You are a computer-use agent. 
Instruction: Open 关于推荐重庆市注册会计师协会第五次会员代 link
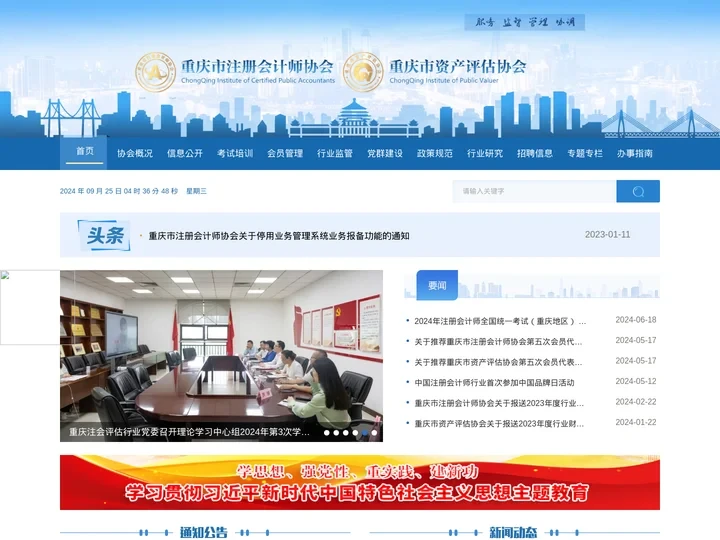click(498, 342)
